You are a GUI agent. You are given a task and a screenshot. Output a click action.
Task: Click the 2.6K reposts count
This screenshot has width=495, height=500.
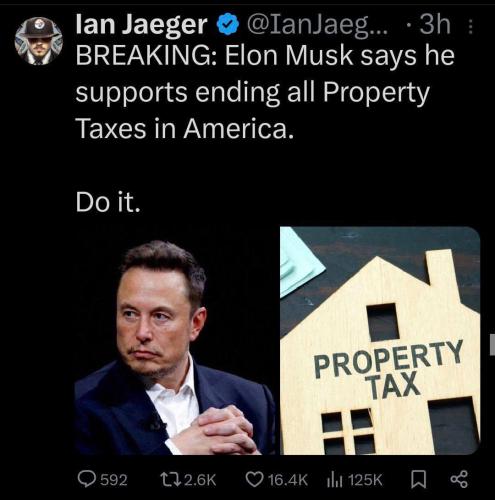coord(200,480)
